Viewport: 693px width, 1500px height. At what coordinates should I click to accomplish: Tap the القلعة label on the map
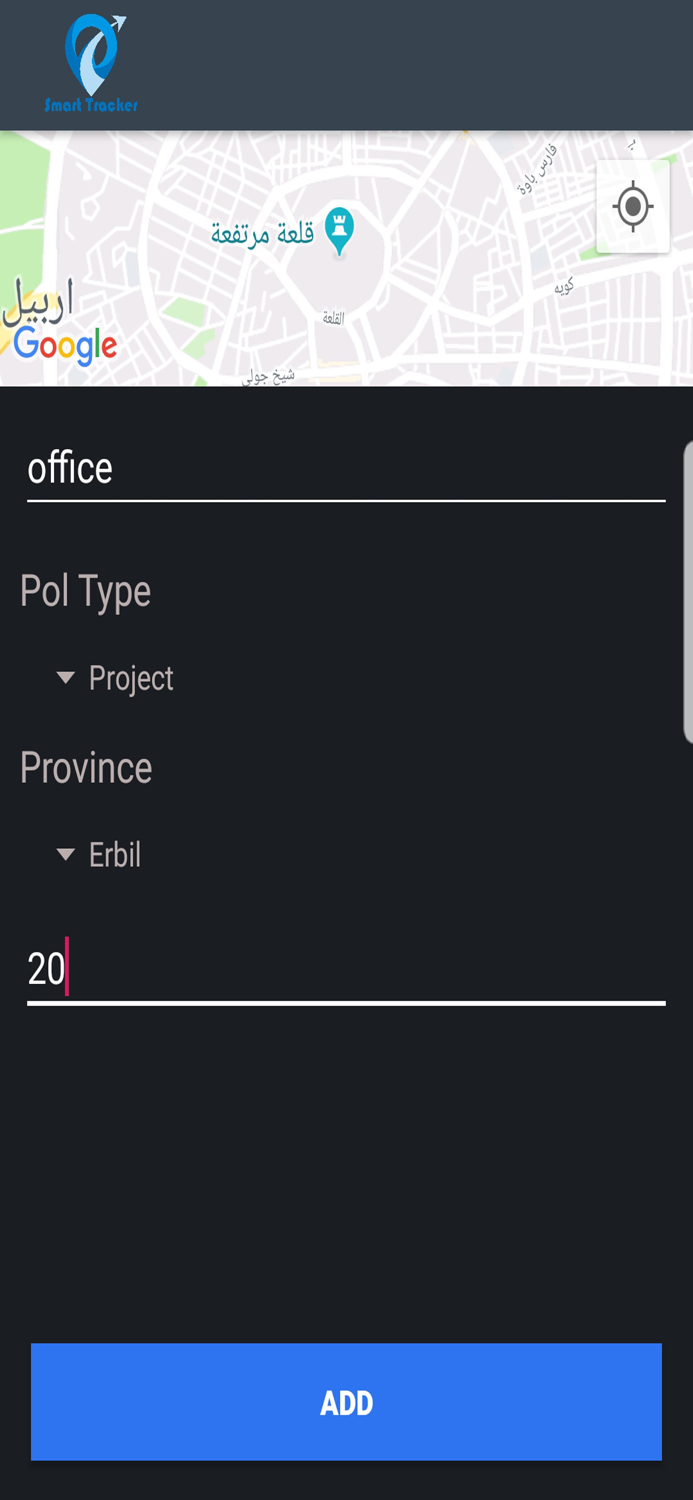tap(333, 314)
